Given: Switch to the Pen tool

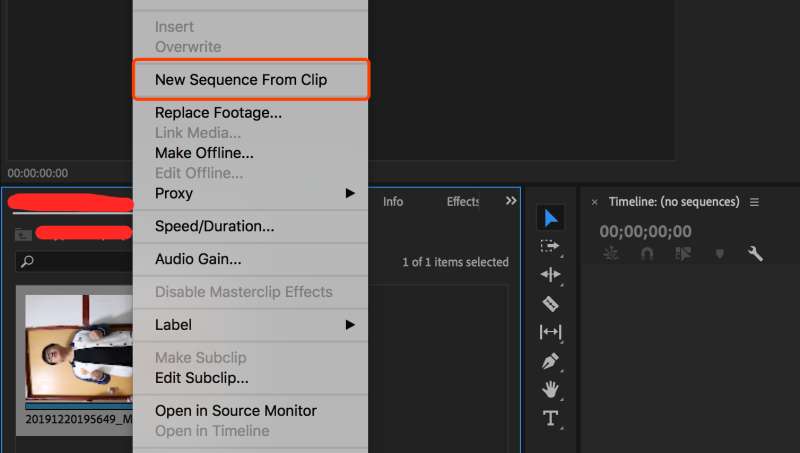Looking at the screenshot, I should tap(551, 361).
